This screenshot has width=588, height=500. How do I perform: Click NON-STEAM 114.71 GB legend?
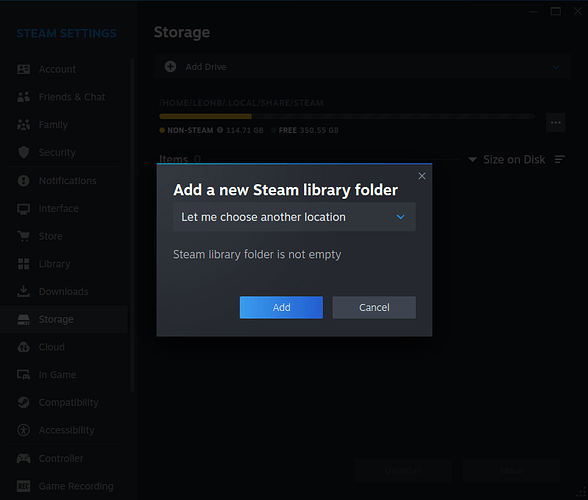tap(212, 130)
